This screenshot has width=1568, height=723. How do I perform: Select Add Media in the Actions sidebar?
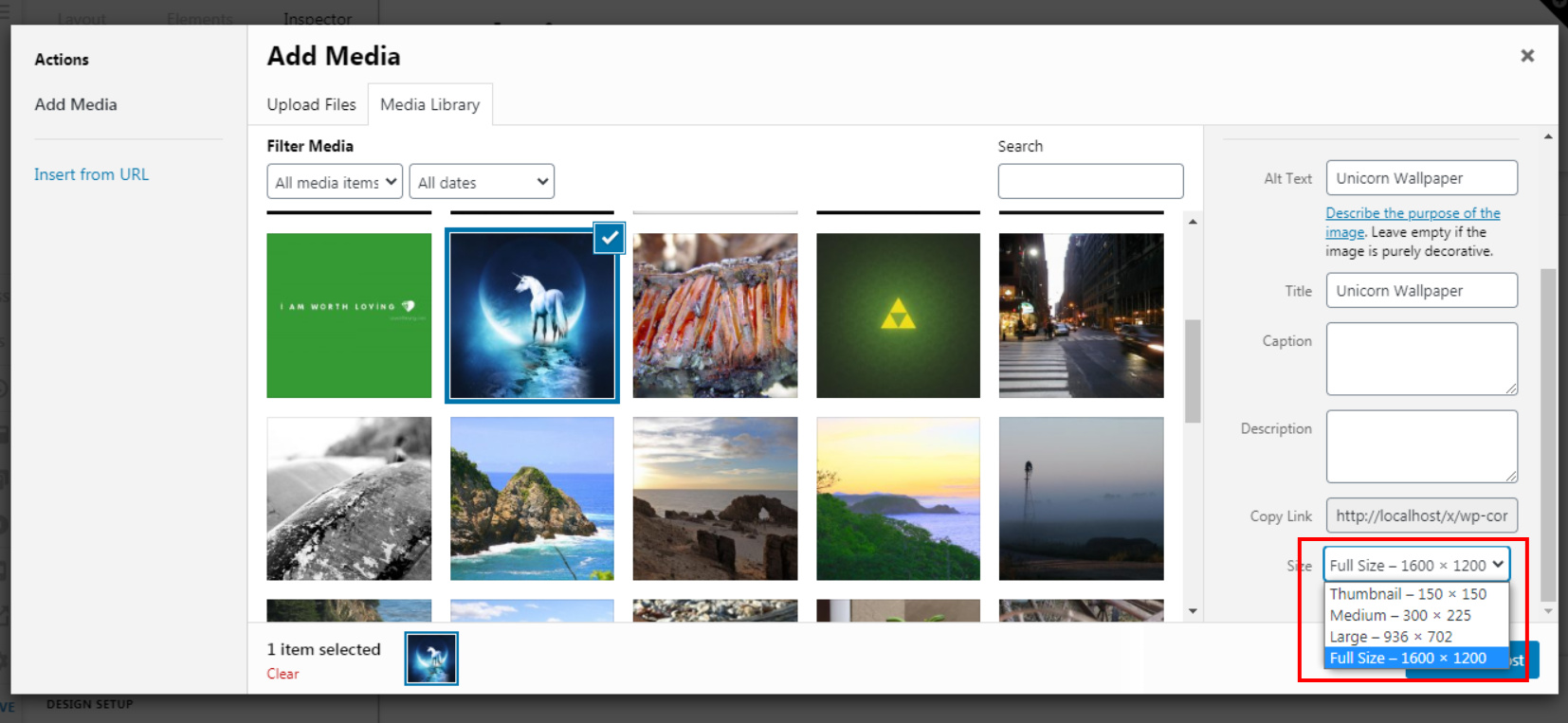[x=76, y=104]
